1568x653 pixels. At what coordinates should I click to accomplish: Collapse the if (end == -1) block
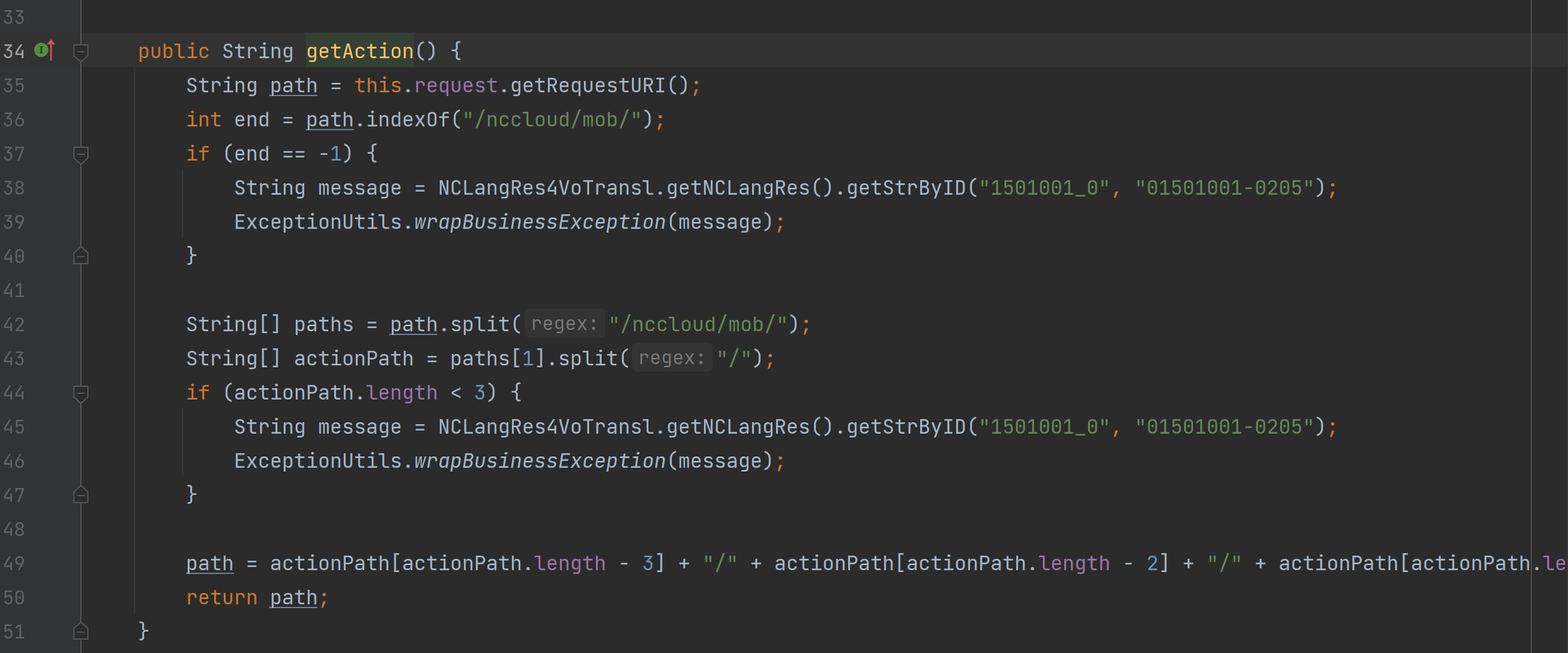[80, 154]
